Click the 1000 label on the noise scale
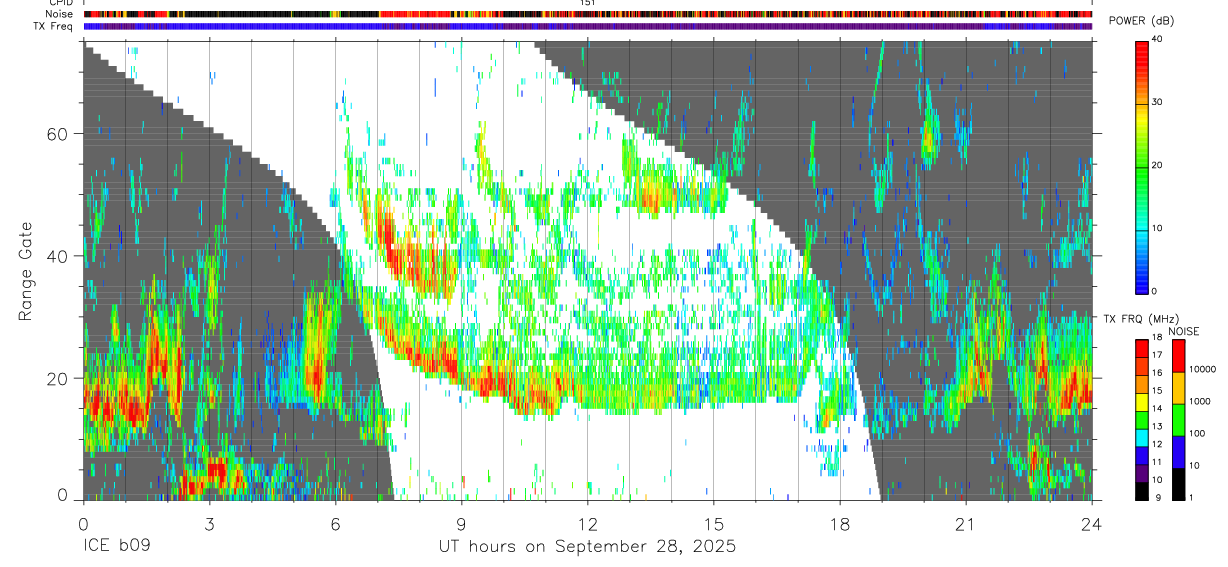This screenshot has width=1228, height=567. click(x=1201, y=401)
